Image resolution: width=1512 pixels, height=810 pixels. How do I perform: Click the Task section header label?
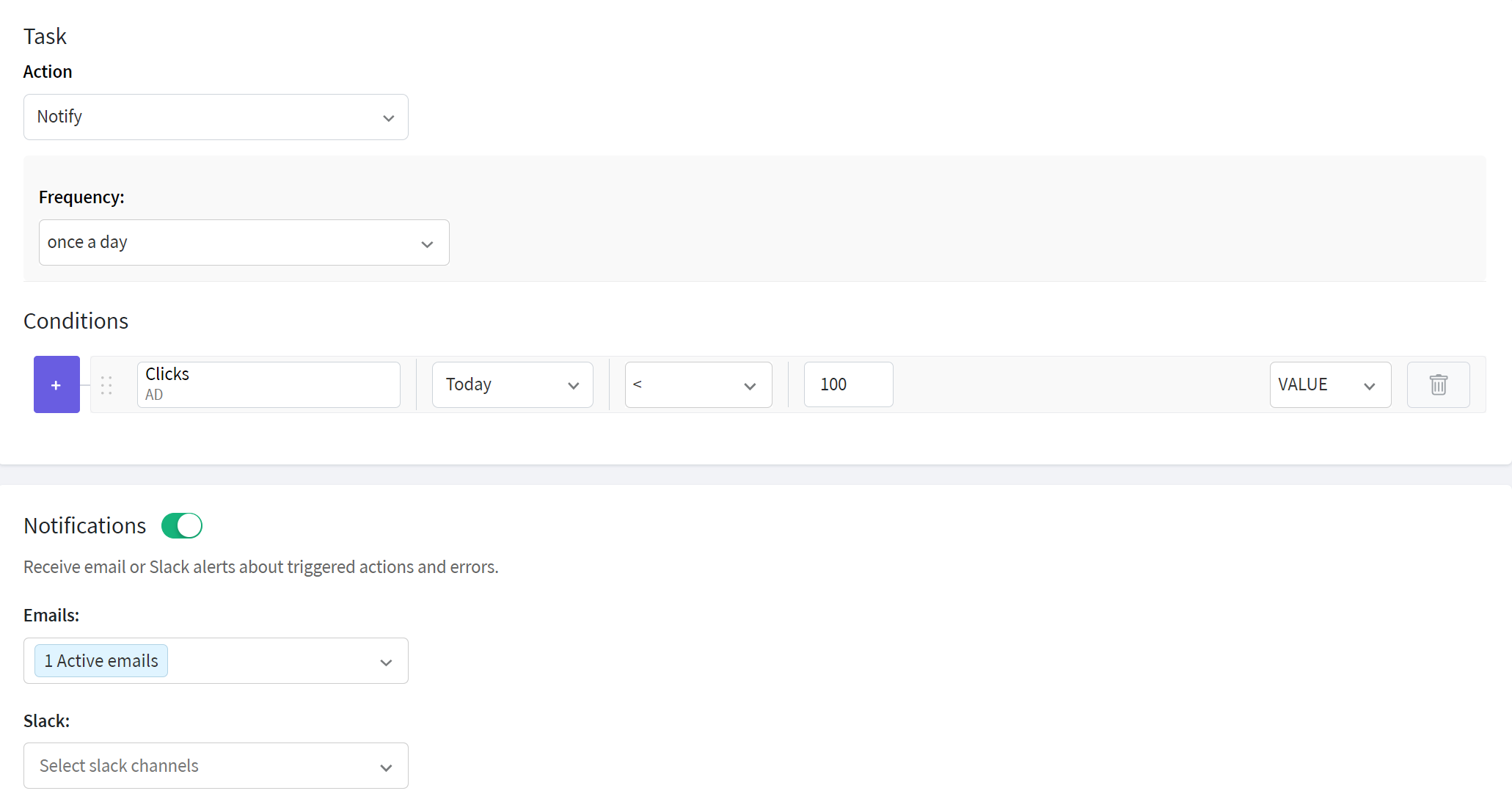pos(46,35)
